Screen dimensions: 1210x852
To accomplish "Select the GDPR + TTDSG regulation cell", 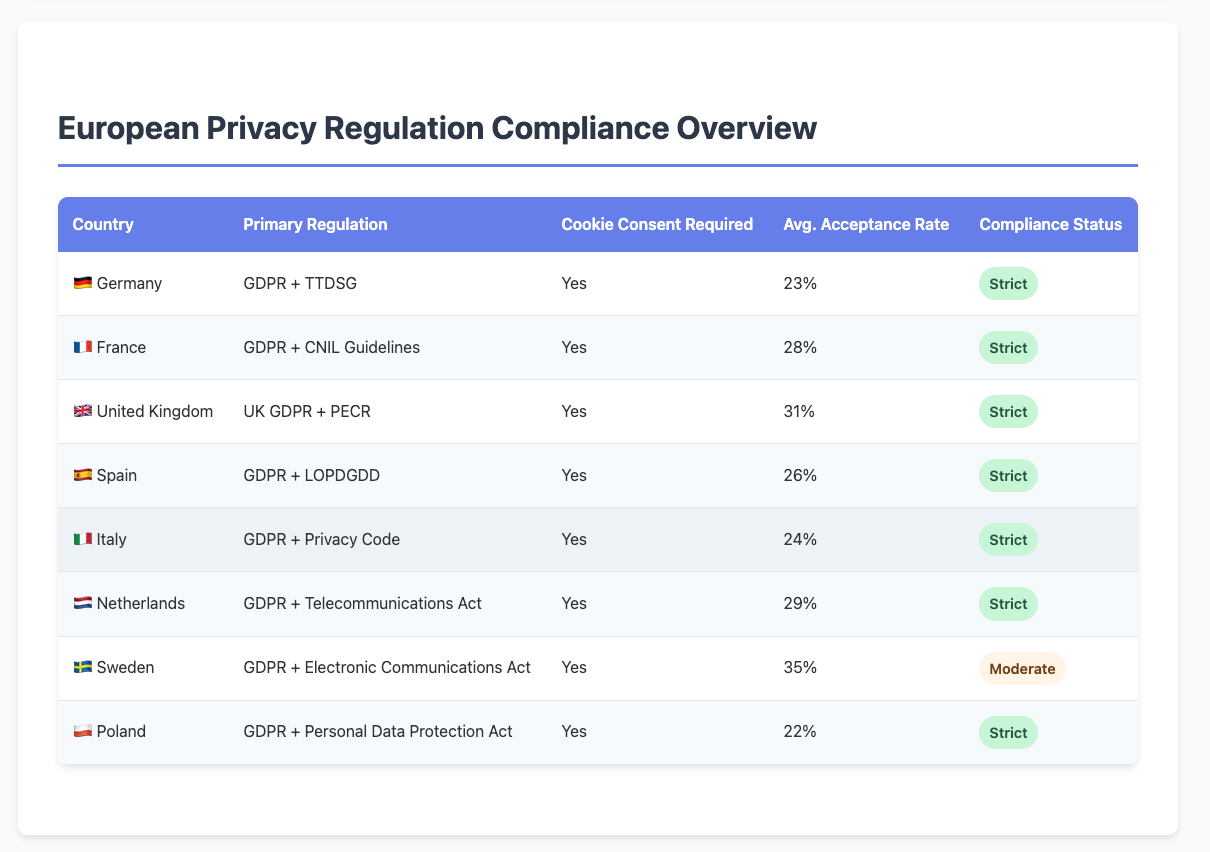I will 300,284.
